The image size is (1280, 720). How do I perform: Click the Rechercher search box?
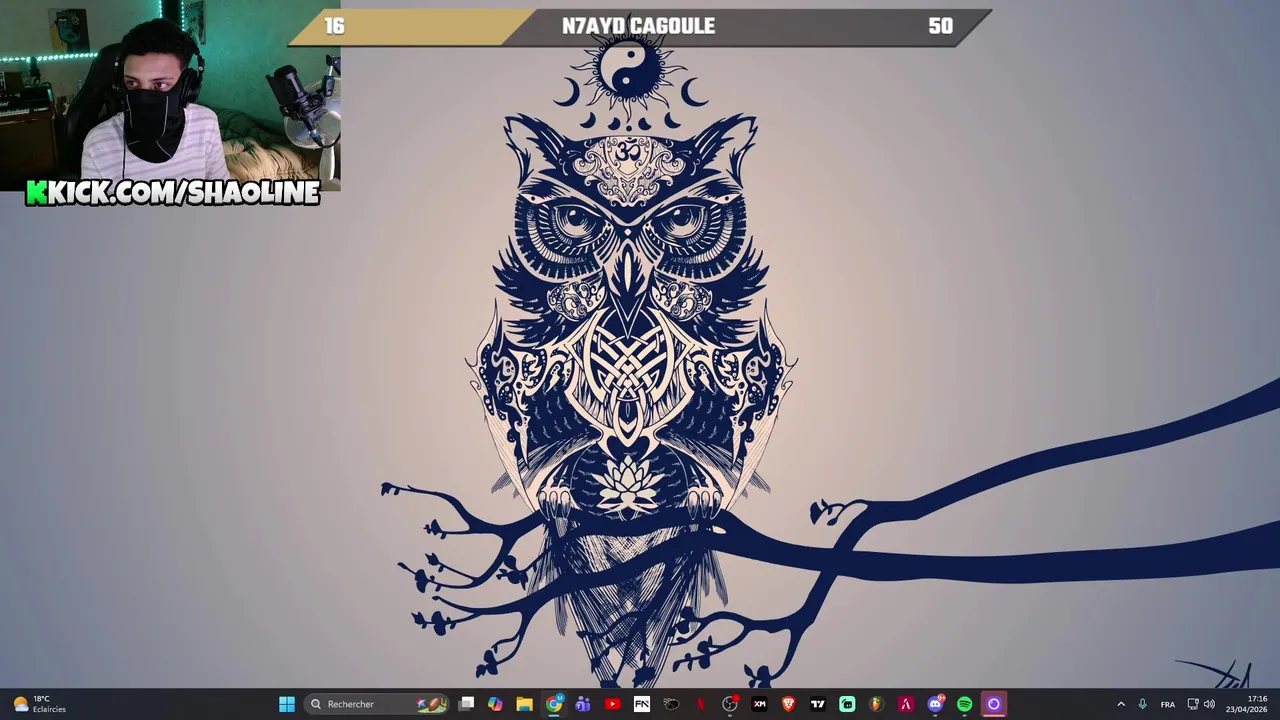pos(376,704)
